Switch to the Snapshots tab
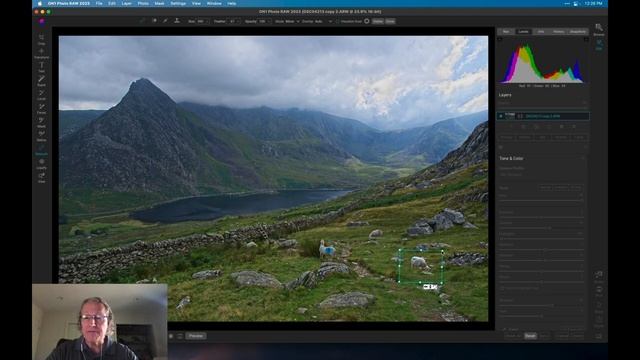This screenshot has height=360, width=640. click(578, 31)
